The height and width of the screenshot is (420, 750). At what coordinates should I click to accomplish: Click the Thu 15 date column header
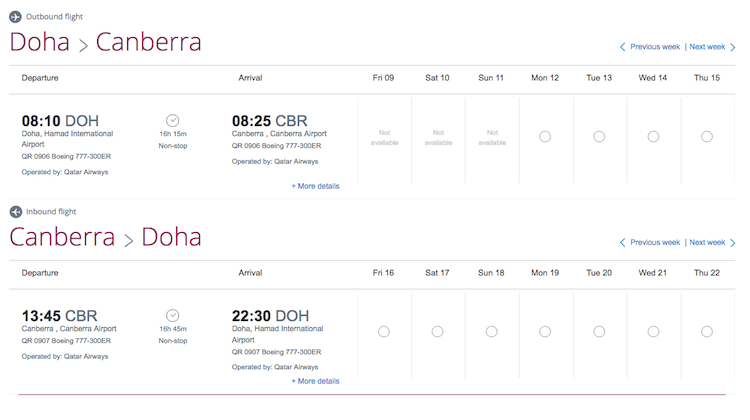coord(707,78)
